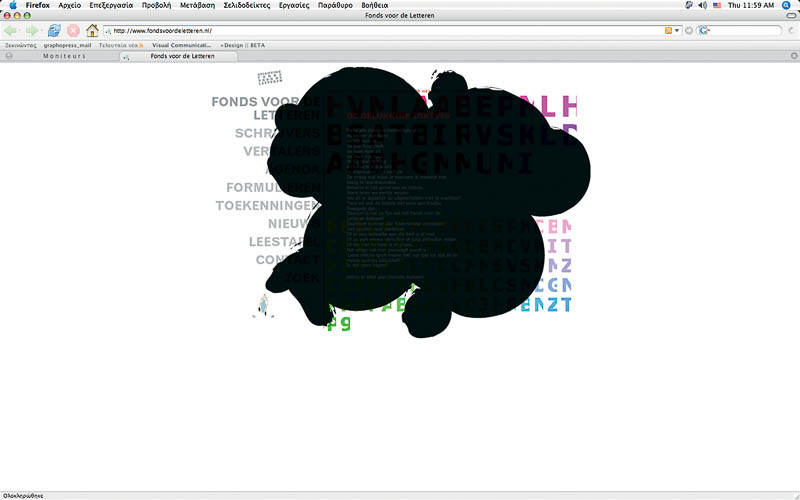The image size is (800, 500).
Task: Toggle toolbar with the pill button in title bar
Action: click(791, 16)
